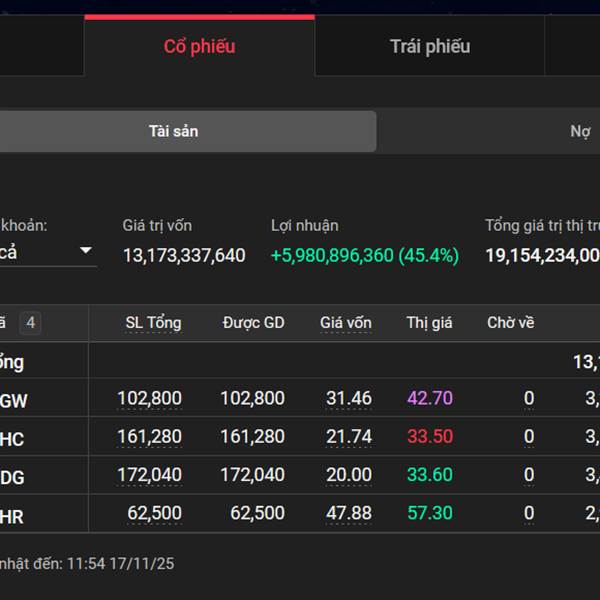Click the stock count badge 4
The image size is (600, 600).
tap(31, 323)
